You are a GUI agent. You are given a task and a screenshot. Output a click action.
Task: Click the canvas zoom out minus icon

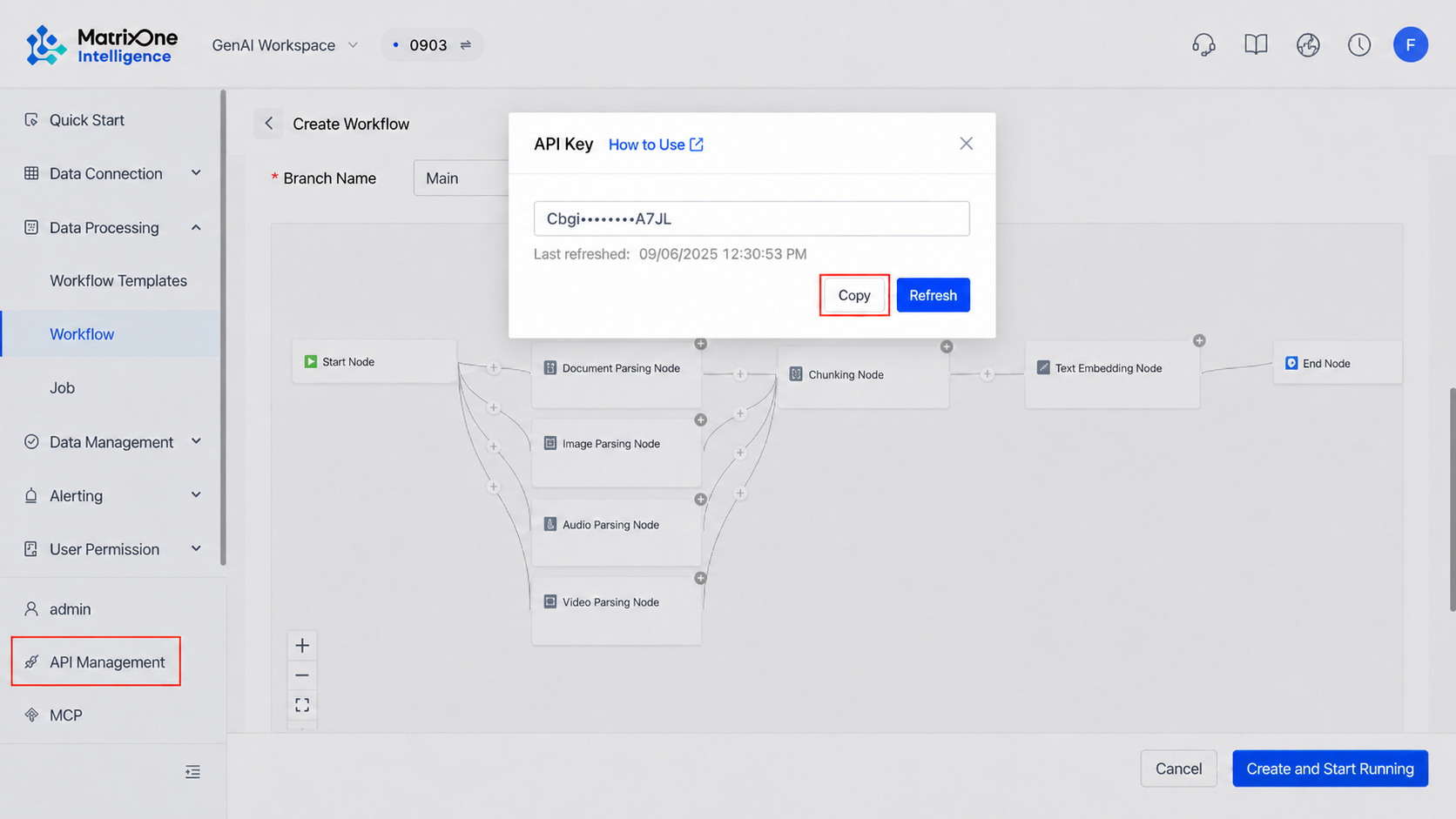[x=302, y=675]
